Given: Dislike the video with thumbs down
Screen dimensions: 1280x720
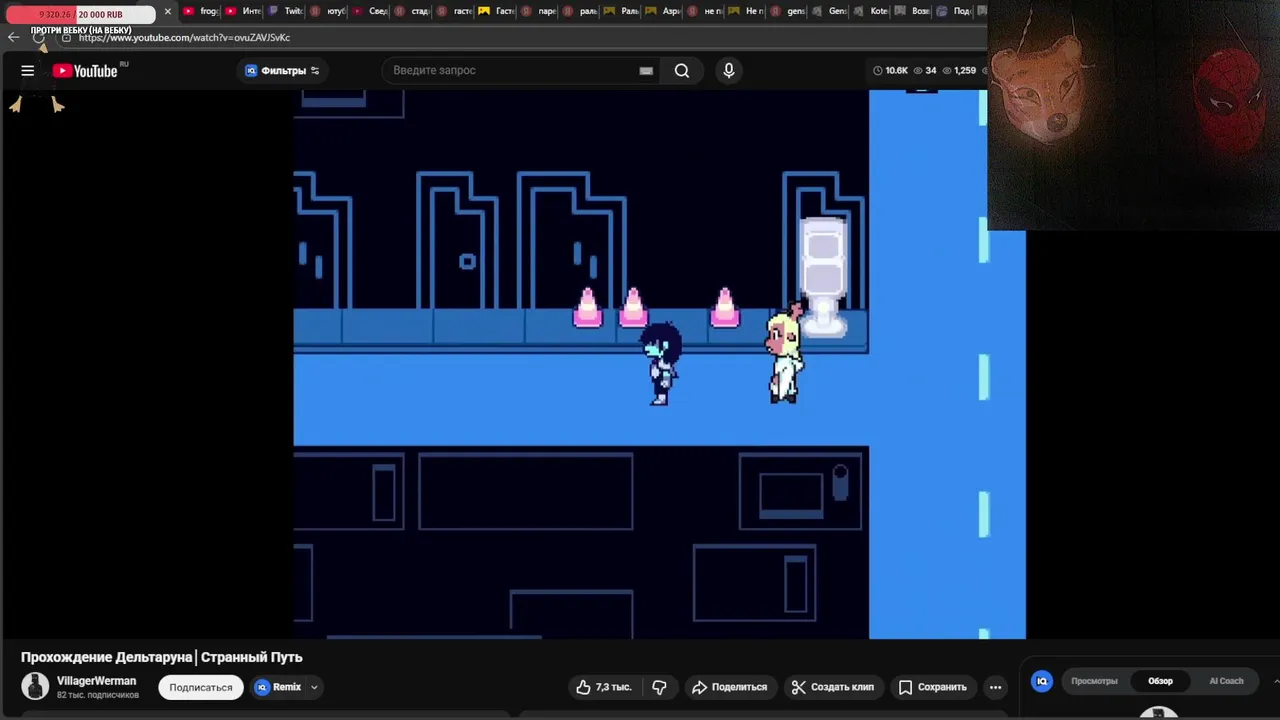Looking at the screenshot, I should click(x=660, y=687).
